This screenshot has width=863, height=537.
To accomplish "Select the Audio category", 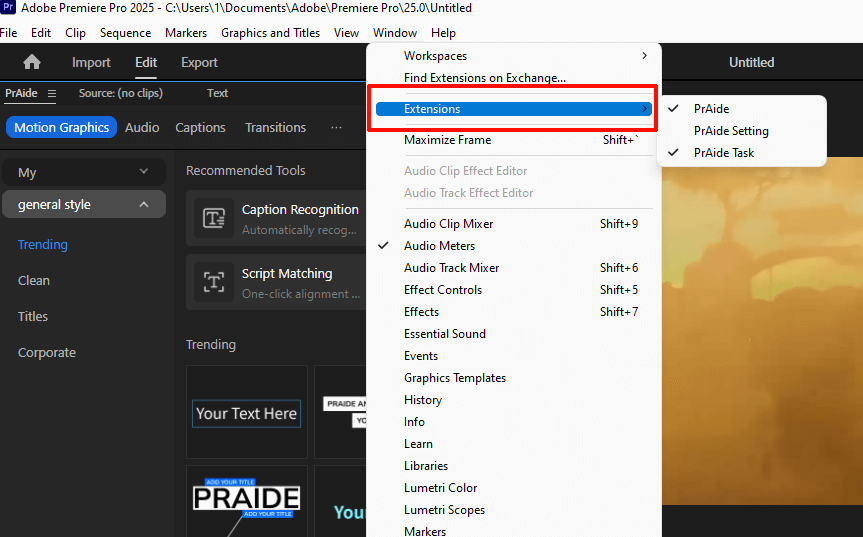I will coord(142,127).
